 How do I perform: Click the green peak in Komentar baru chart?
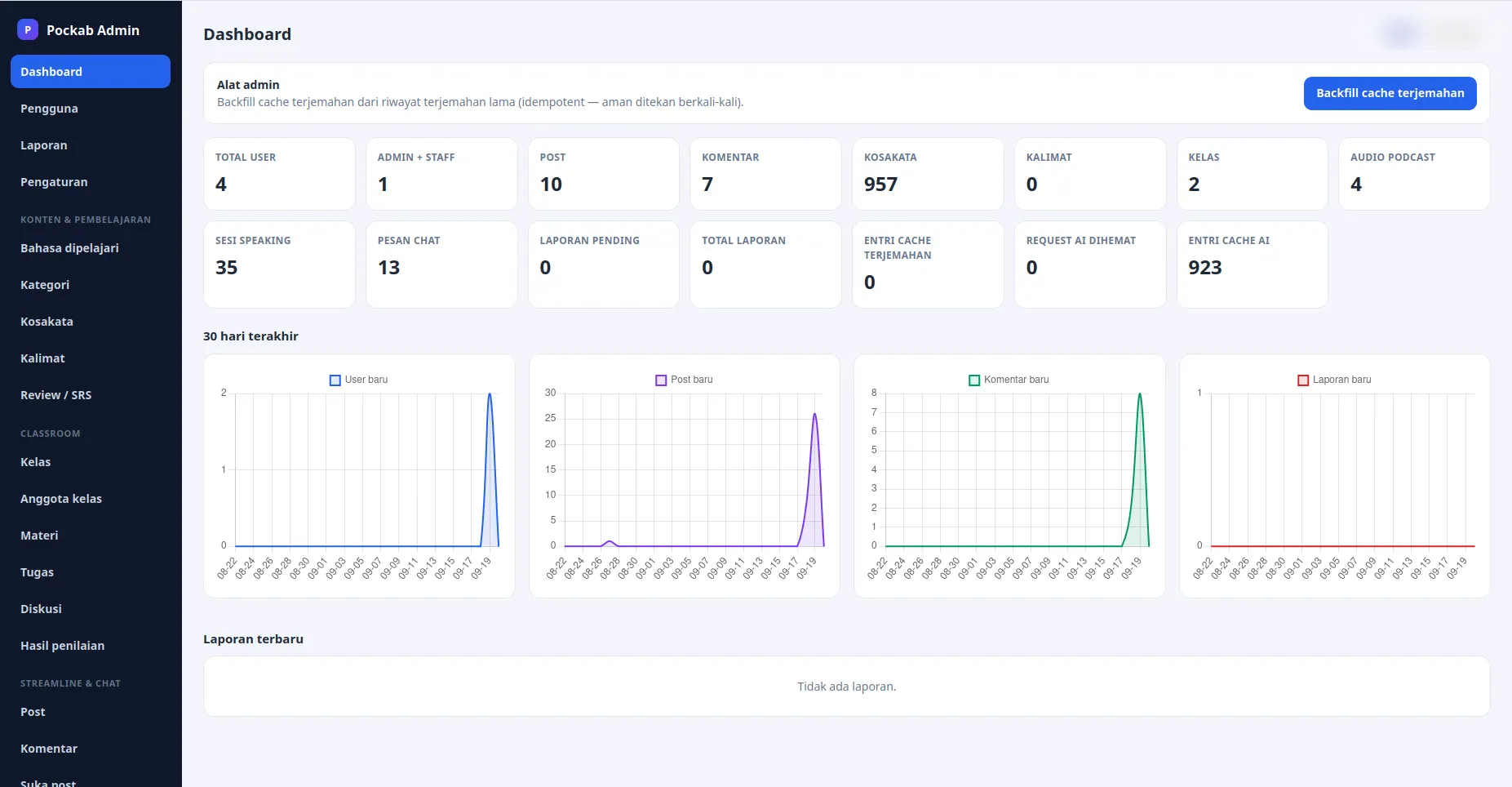point(1140,394)
